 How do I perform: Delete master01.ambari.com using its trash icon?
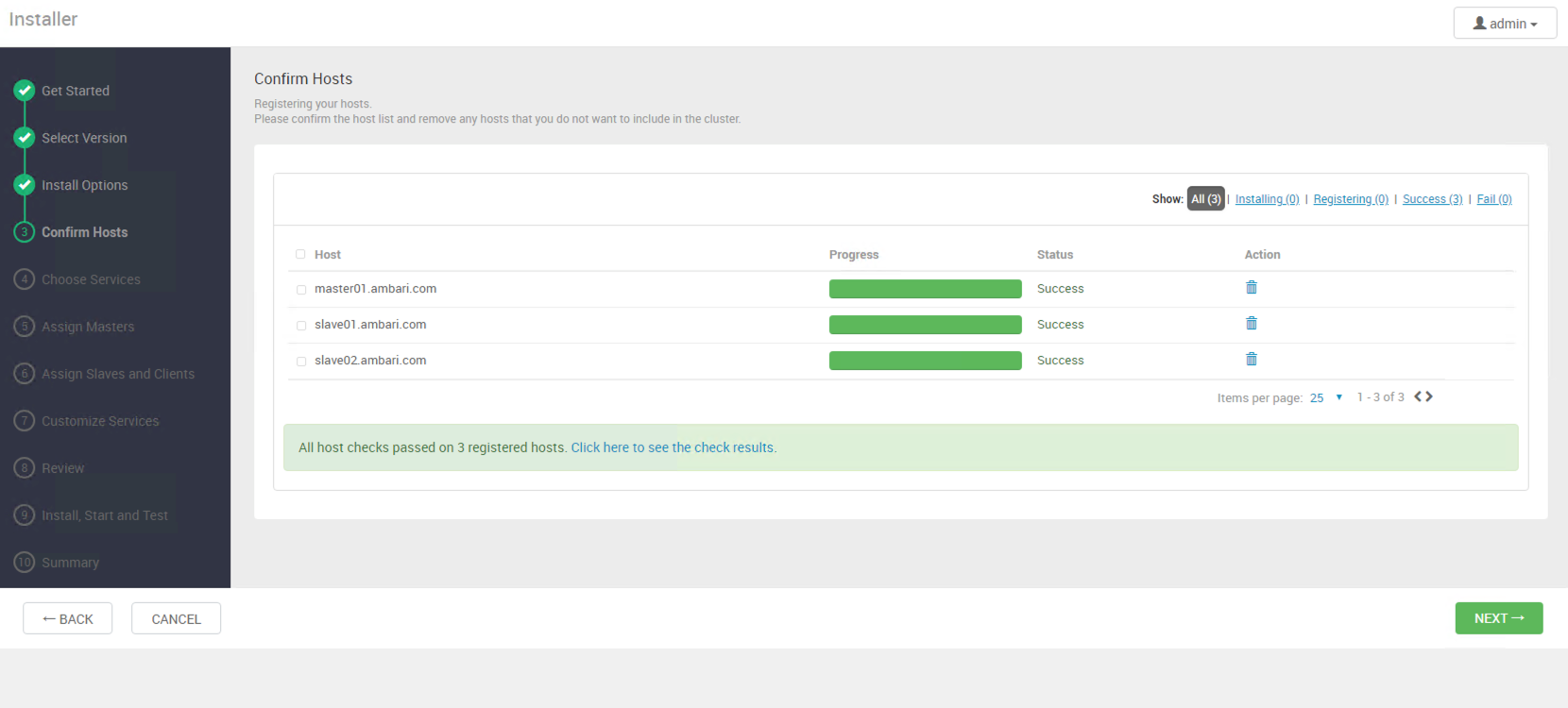pos(1251,288)
